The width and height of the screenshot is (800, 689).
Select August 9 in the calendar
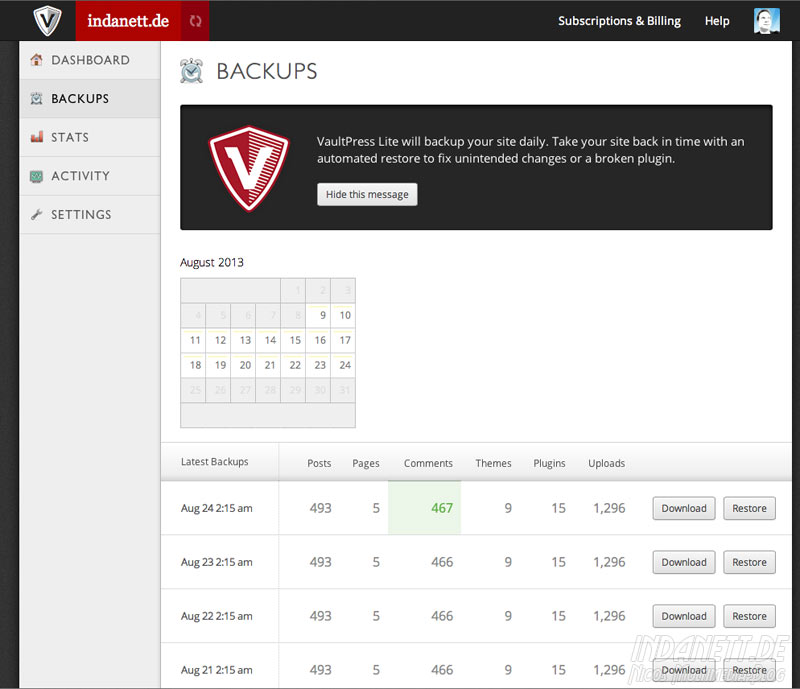point(318,315)
